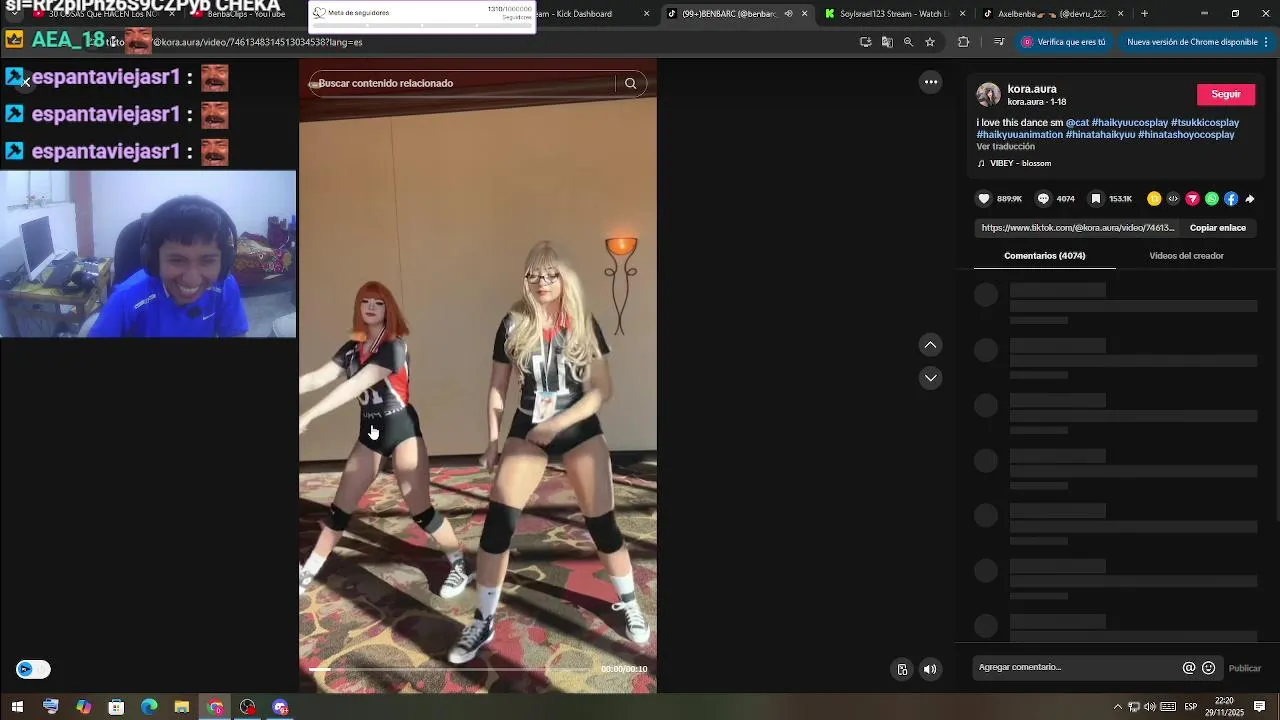Click the Copiar enlace button

(x=1217, y=228)
